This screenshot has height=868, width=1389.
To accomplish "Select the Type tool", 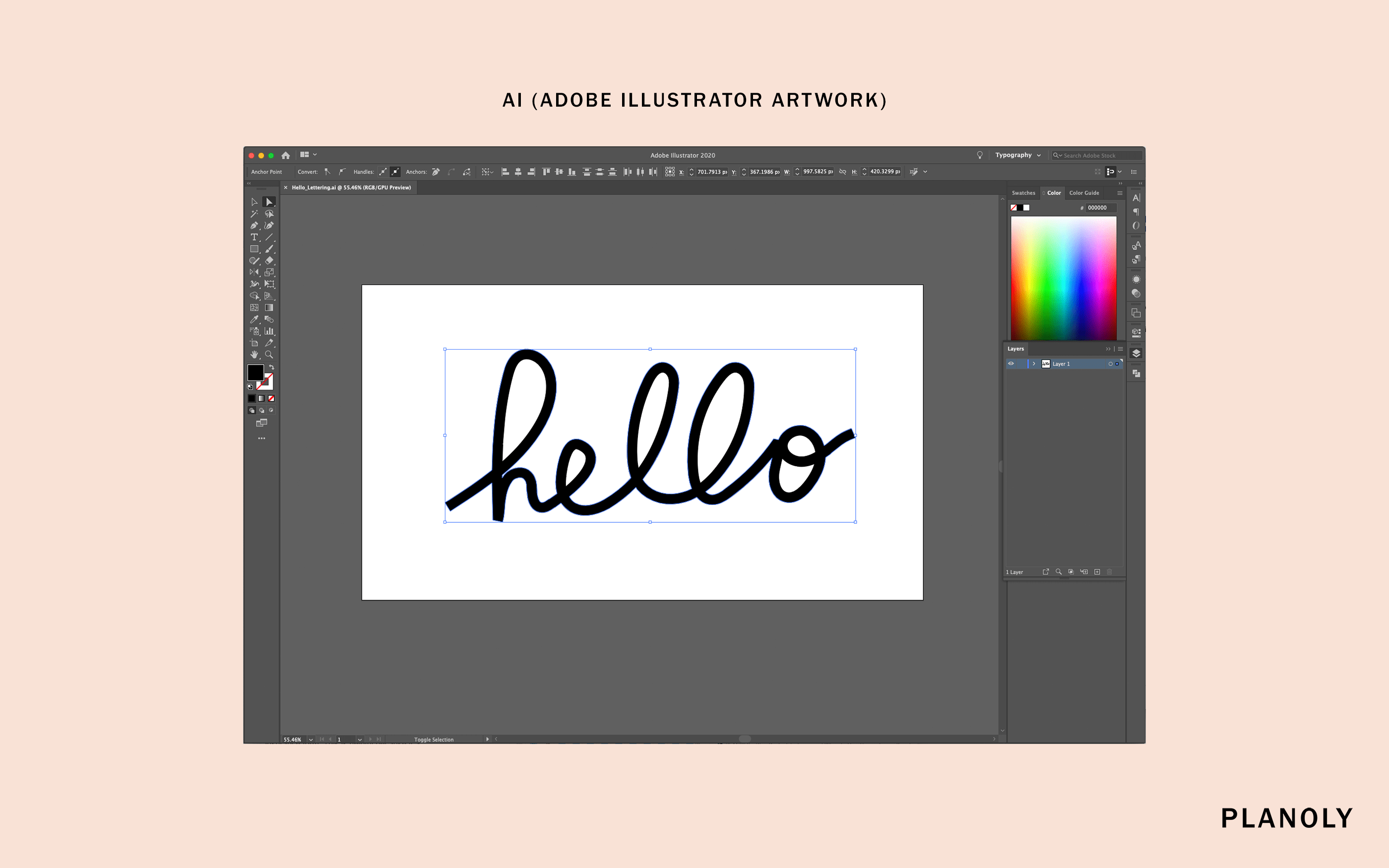I will (254, 237).
